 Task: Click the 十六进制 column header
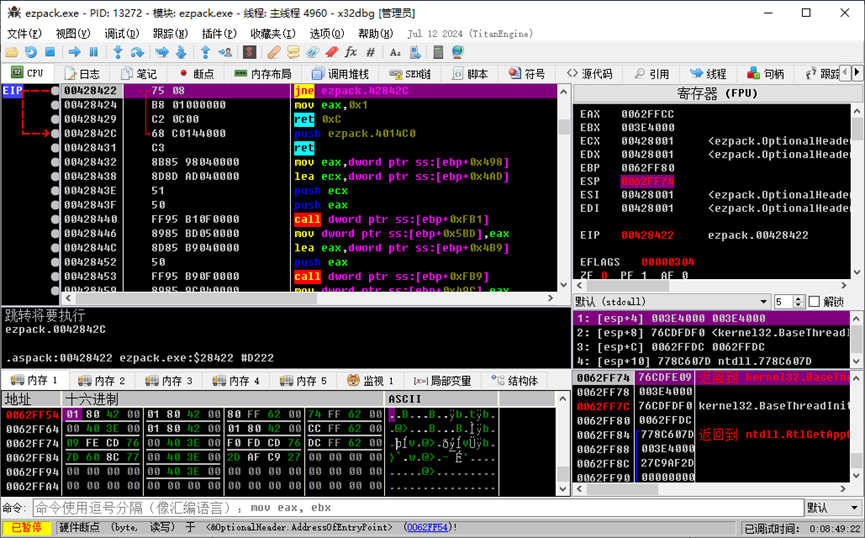[222, 399]
